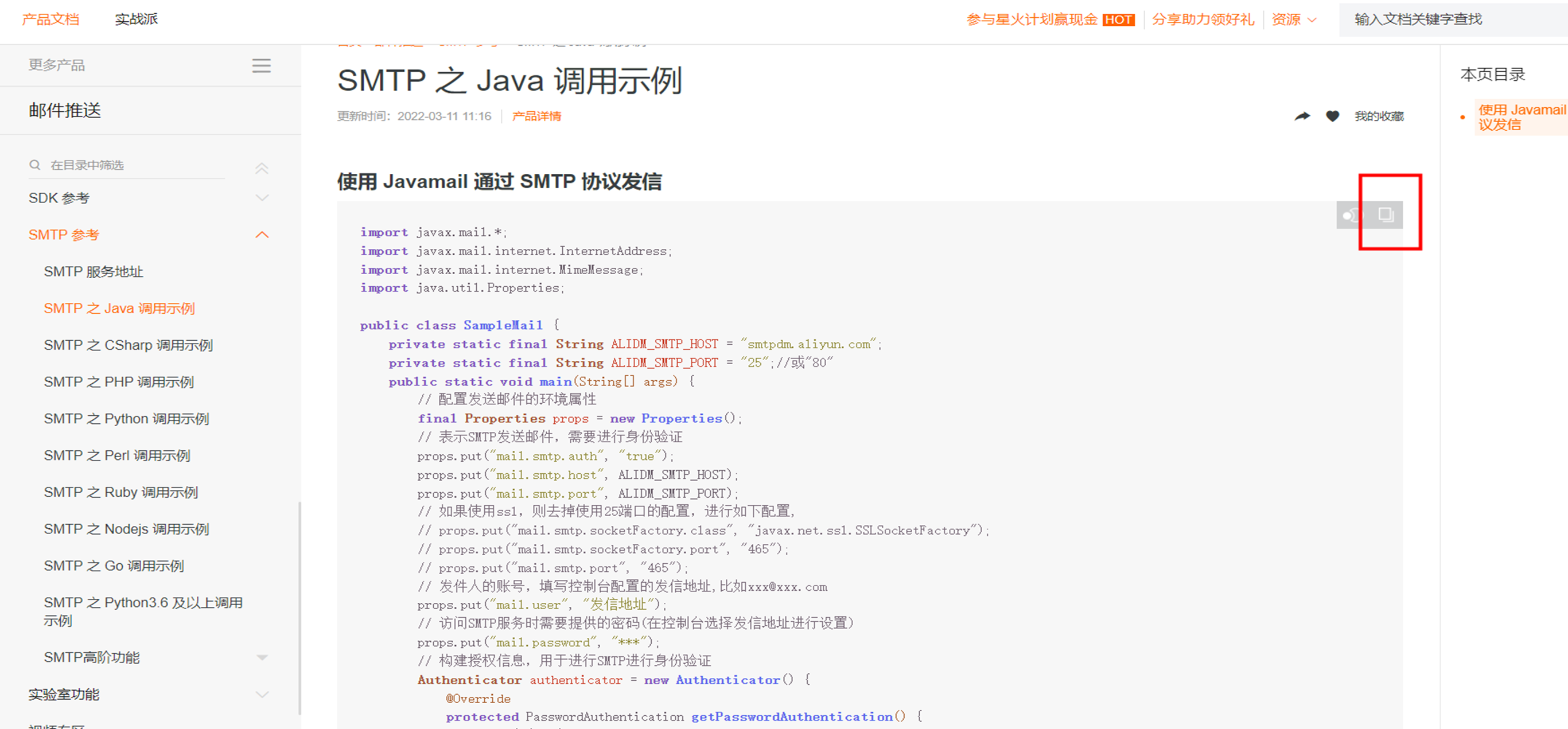
Task: Click 更多产品 in sidebar
Action: click(x=57, y=65)
